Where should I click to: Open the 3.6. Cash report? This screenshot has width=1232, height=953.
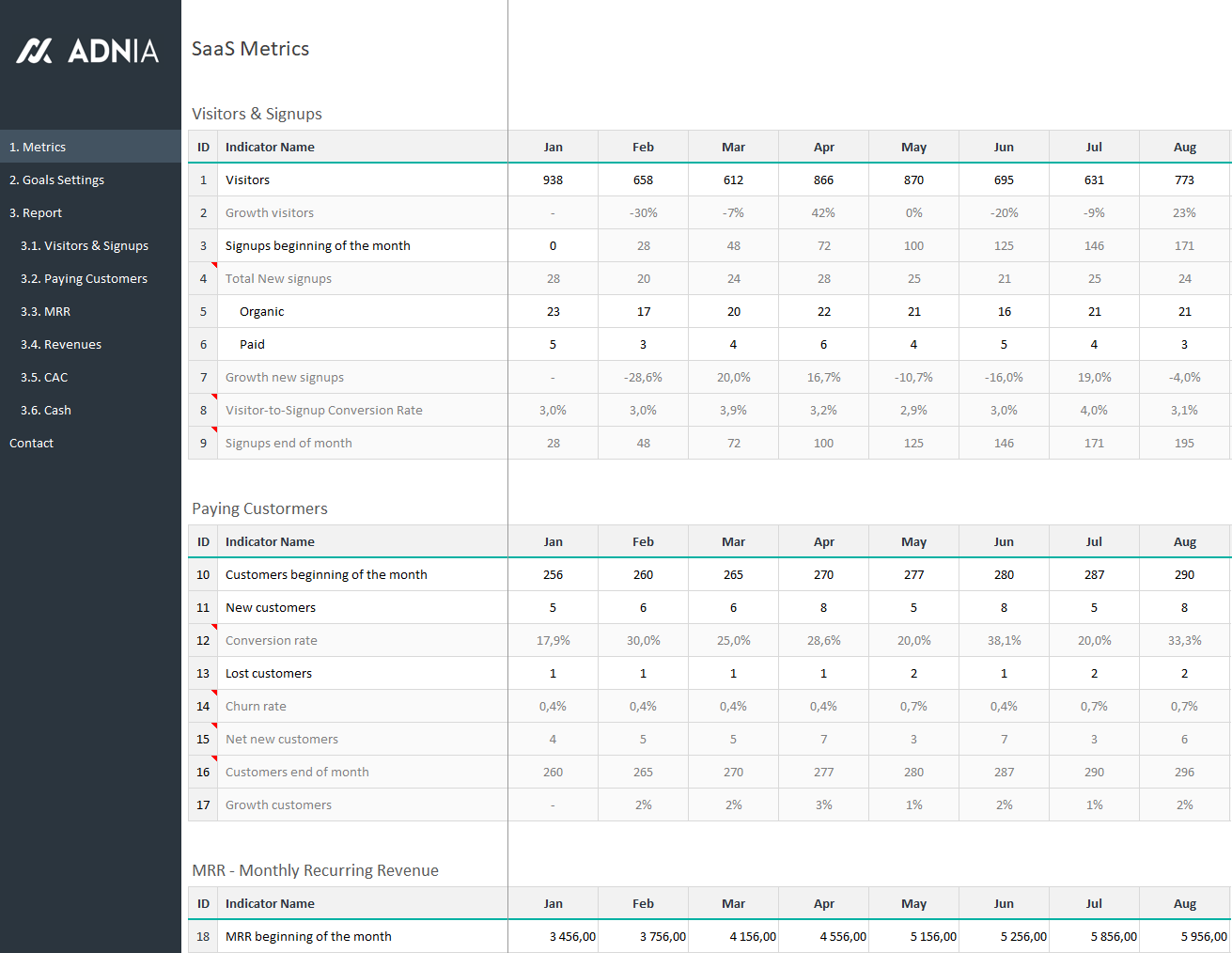click(46, 410)
